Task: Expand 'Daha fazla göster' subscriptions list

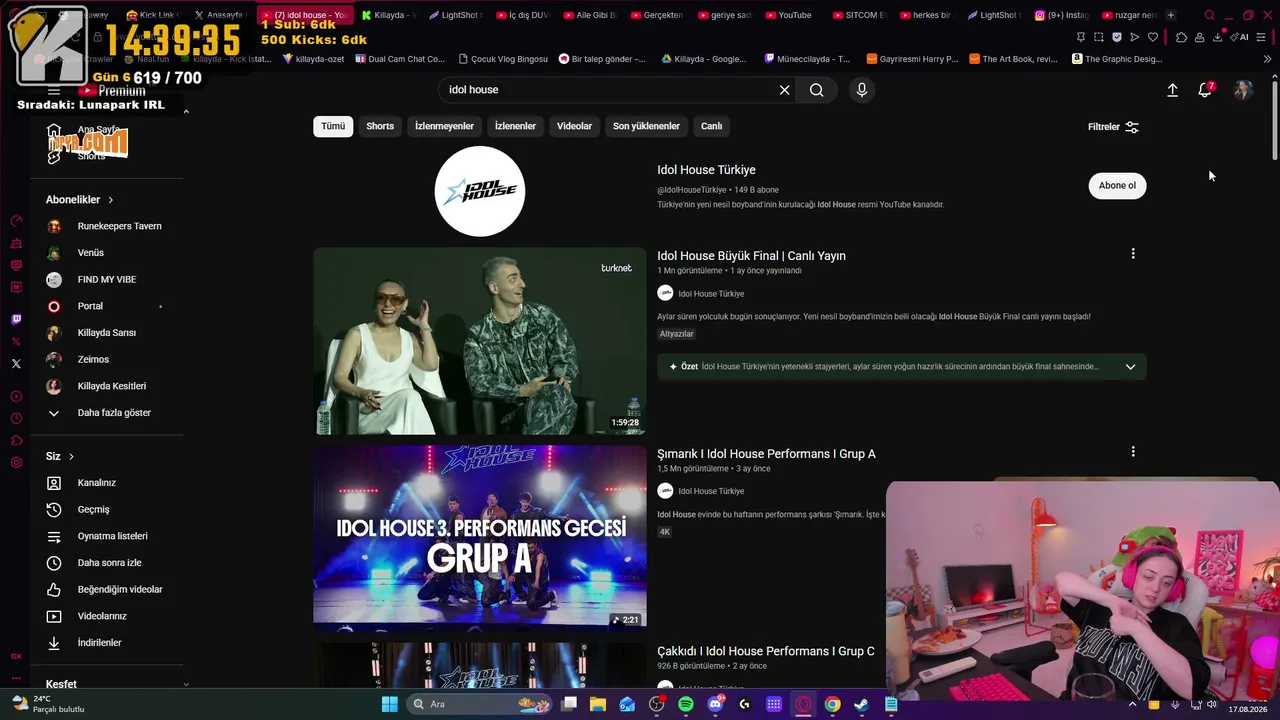Action: 105,413
